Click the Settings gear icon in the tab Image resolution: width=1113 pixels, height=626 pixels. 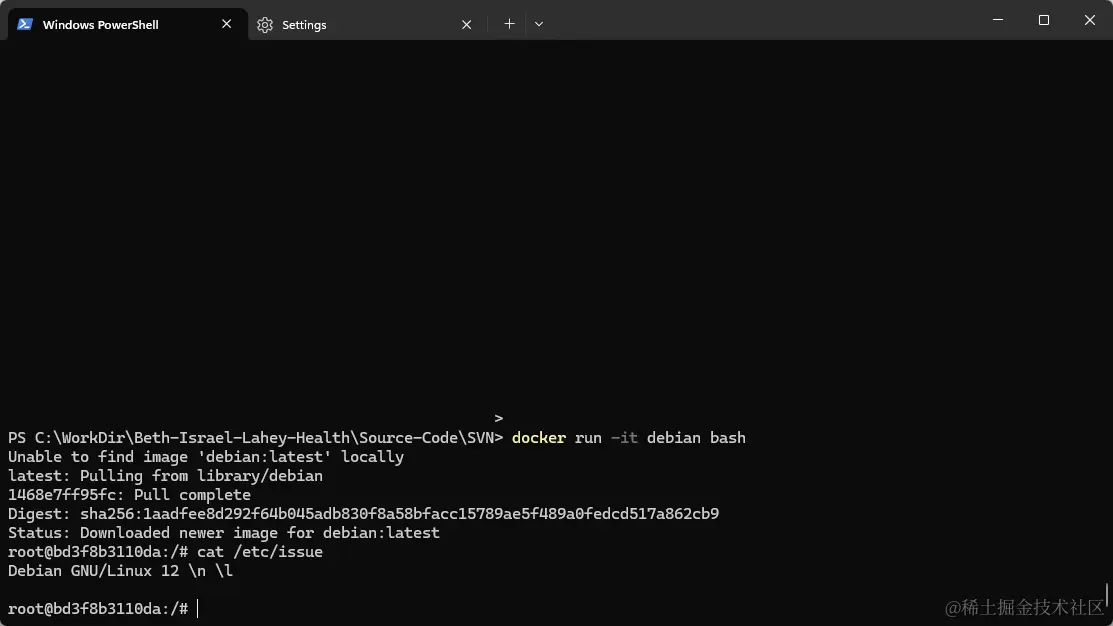pos(265,25)
